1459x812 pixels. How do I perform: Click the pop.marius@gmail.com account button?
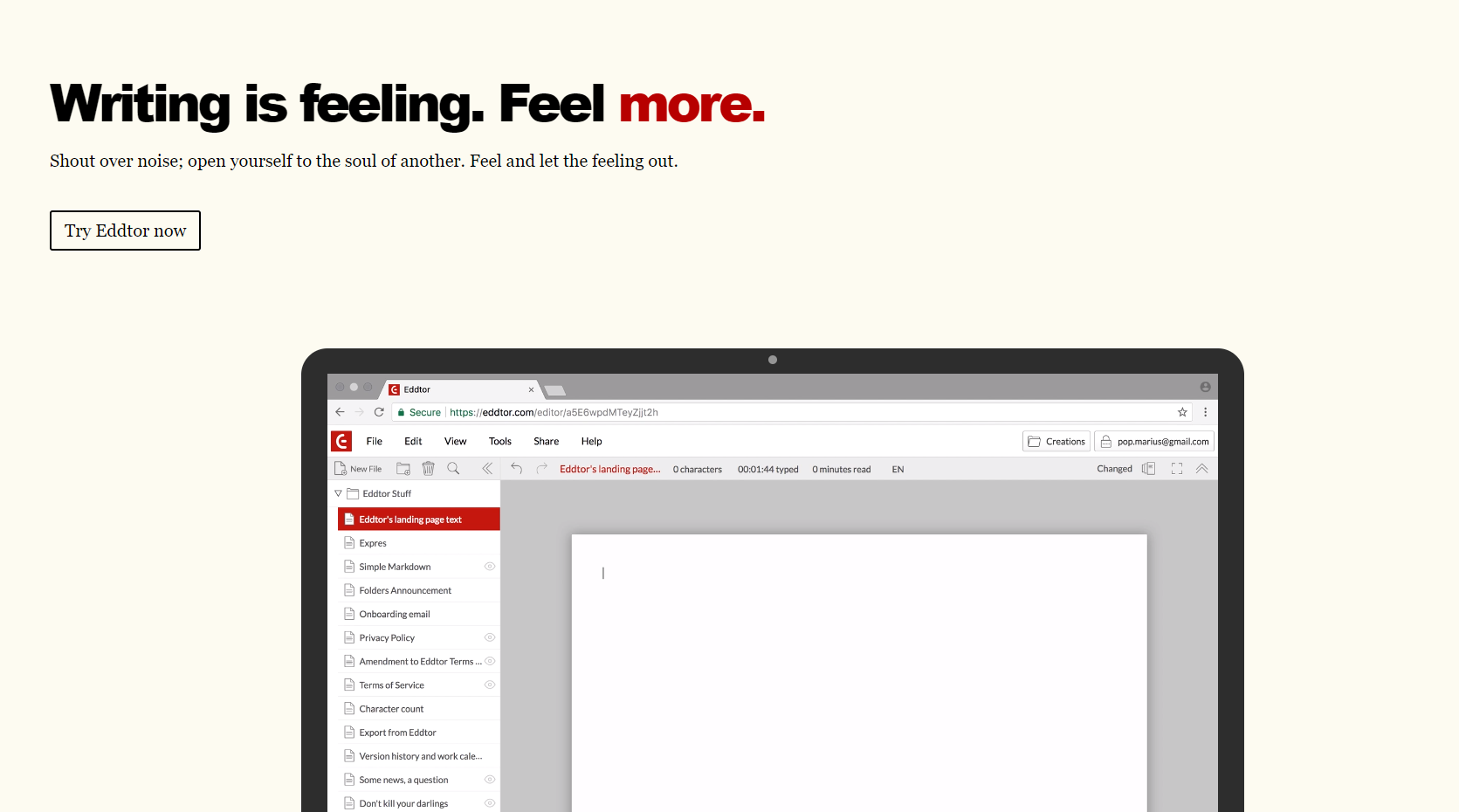point(1154,441)
